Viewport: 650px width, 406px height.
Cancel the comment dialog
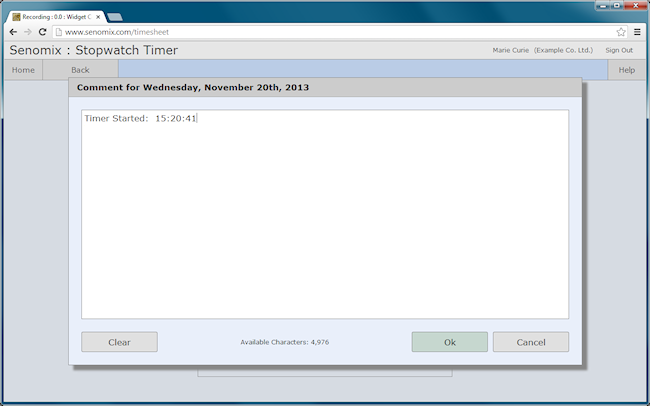point(531,342)
